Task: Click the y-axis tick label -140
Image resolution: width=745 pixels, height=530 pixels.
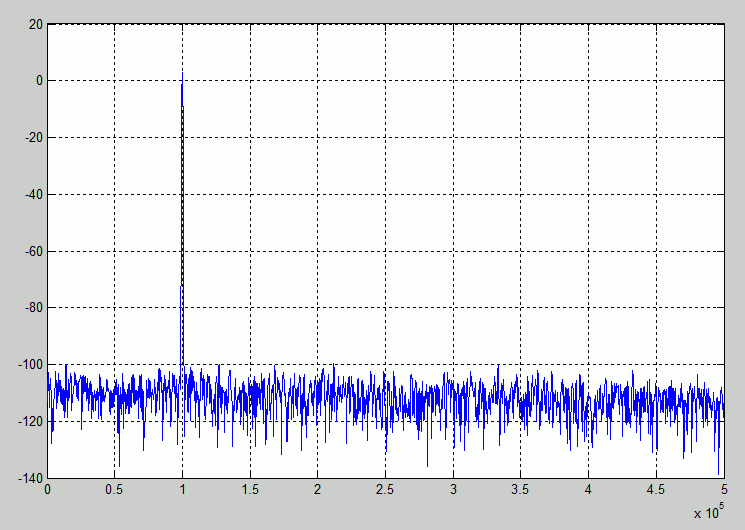Action: coord(30,479)
